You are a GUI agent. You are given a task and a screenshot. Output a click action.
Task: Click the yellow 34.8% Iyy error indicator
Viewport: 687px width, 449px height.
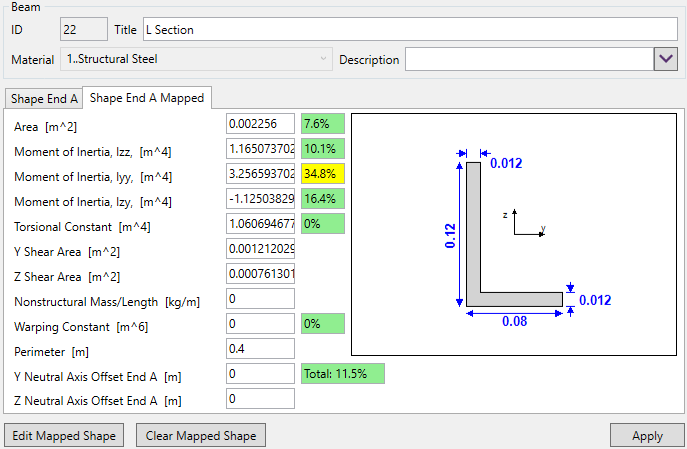point(322,174)
